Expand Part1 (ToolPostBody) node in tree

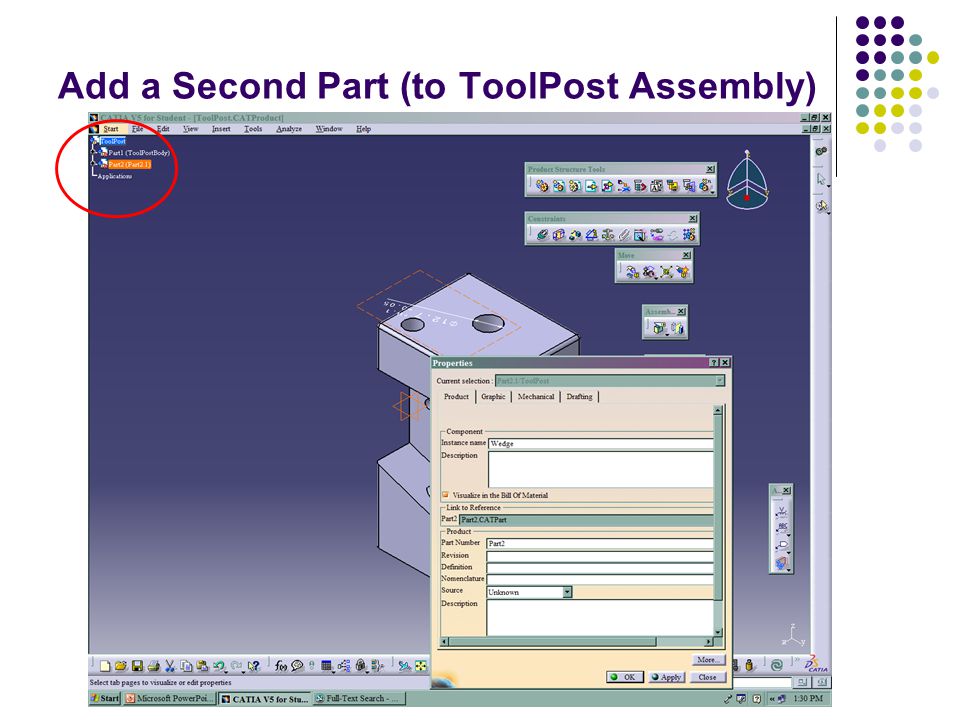pos(94,153)
